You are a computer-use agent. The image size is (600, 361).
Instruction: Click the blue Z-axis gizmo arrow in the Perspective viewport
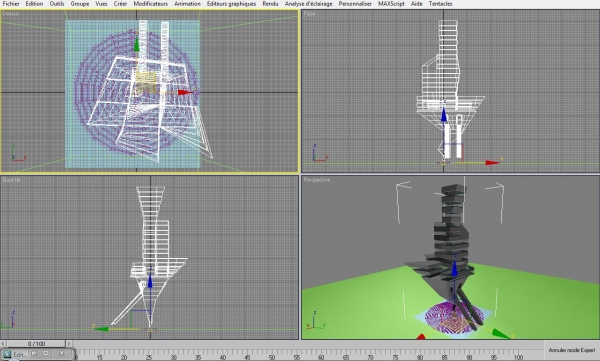(x=455, y=268)
